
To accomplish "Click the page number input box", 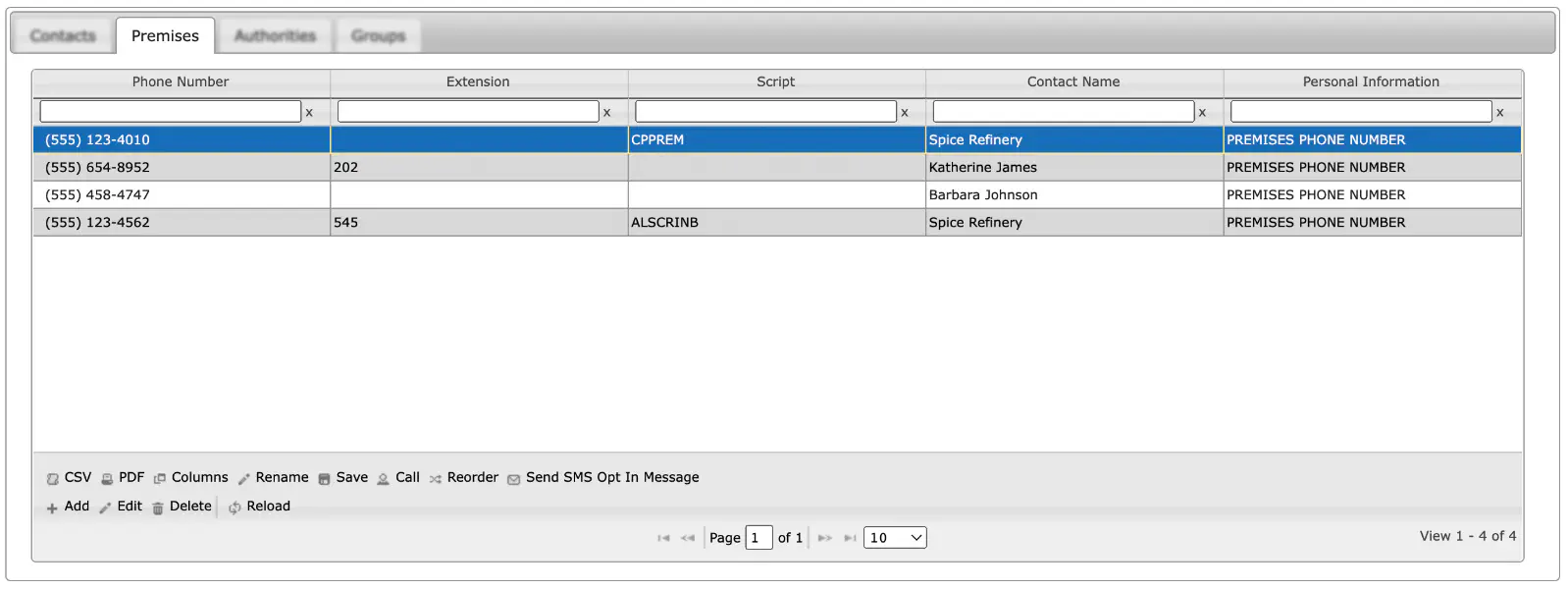I will 758,538.
